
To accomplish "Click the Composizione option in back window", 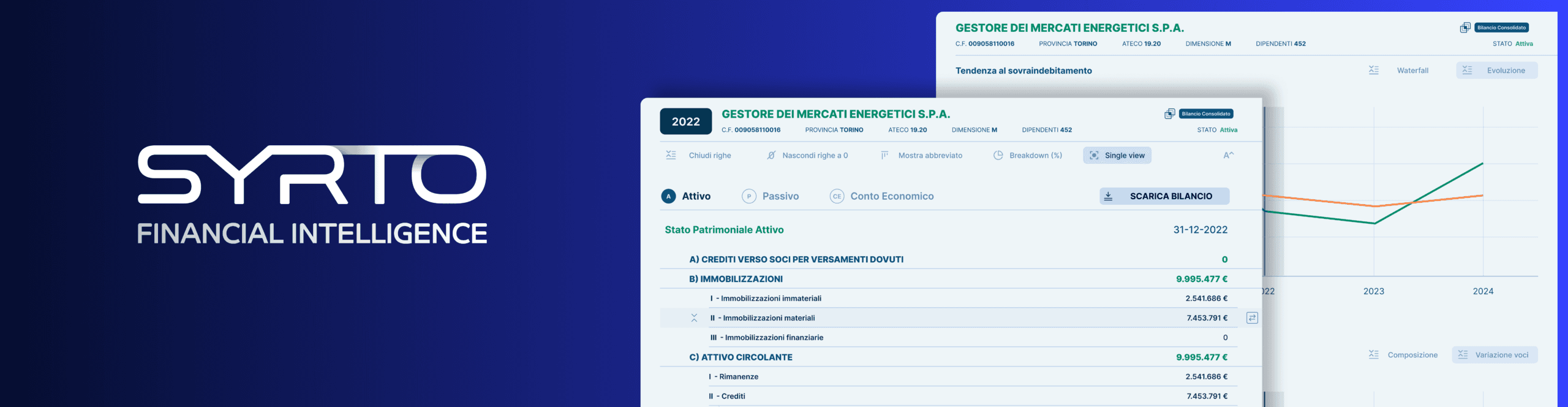I will coord(1412,355).
